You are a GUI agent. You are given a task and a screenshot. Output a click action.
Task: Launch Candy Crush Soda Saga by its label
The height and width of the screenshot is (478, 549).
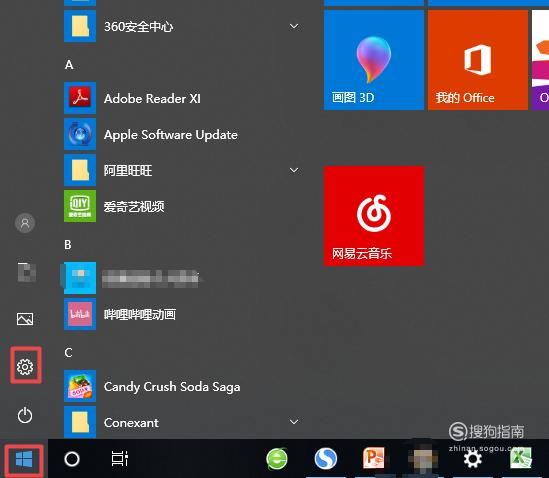(x=172, y=387)
